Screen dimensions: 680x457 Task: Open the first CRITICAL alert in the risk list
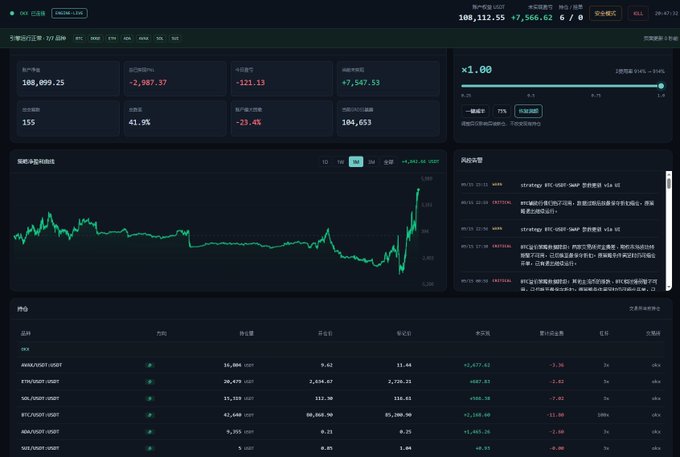click(x=559, y=207)
